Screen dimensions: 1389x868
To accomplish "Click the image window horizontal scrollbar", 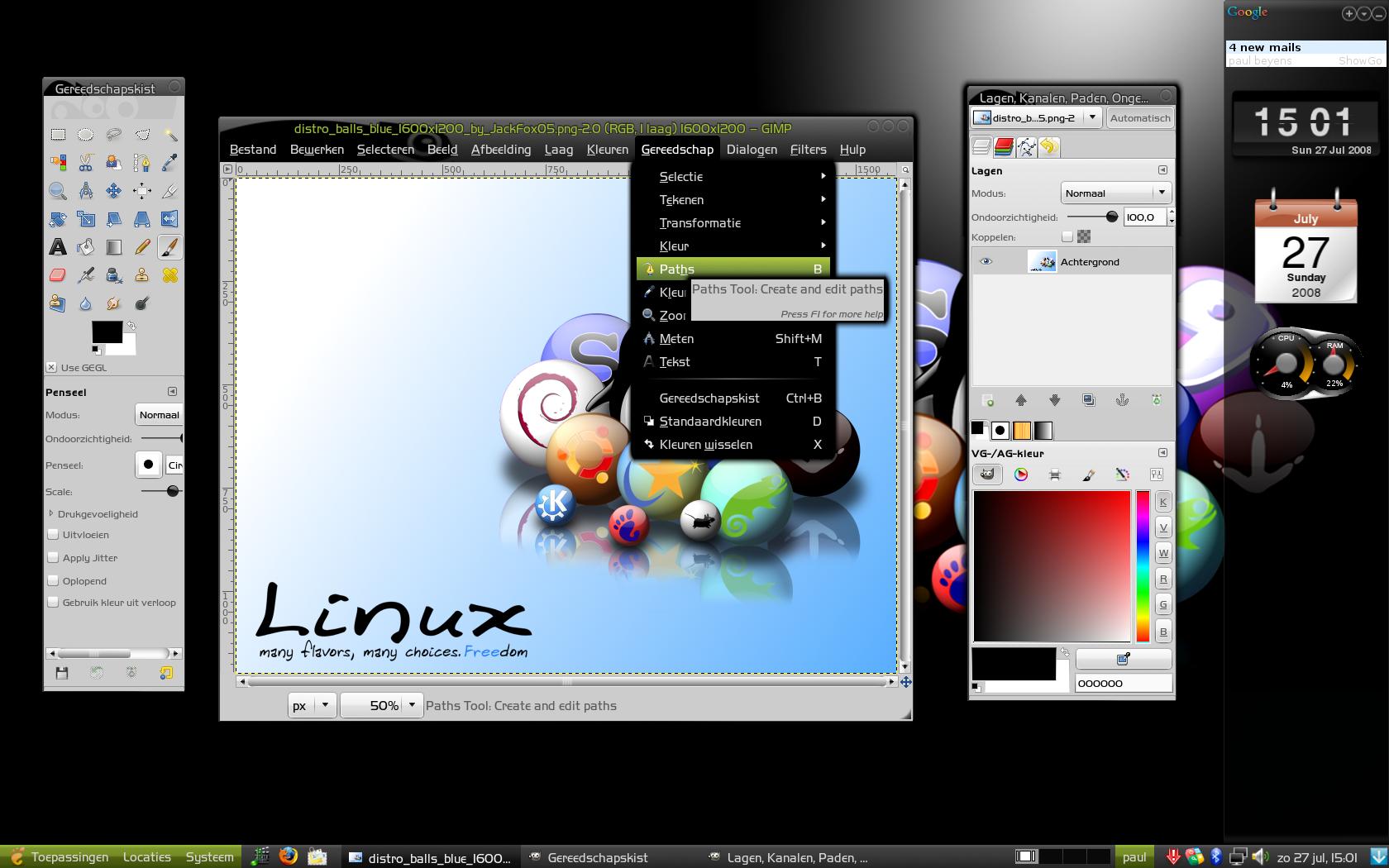I will pos(567,682).
